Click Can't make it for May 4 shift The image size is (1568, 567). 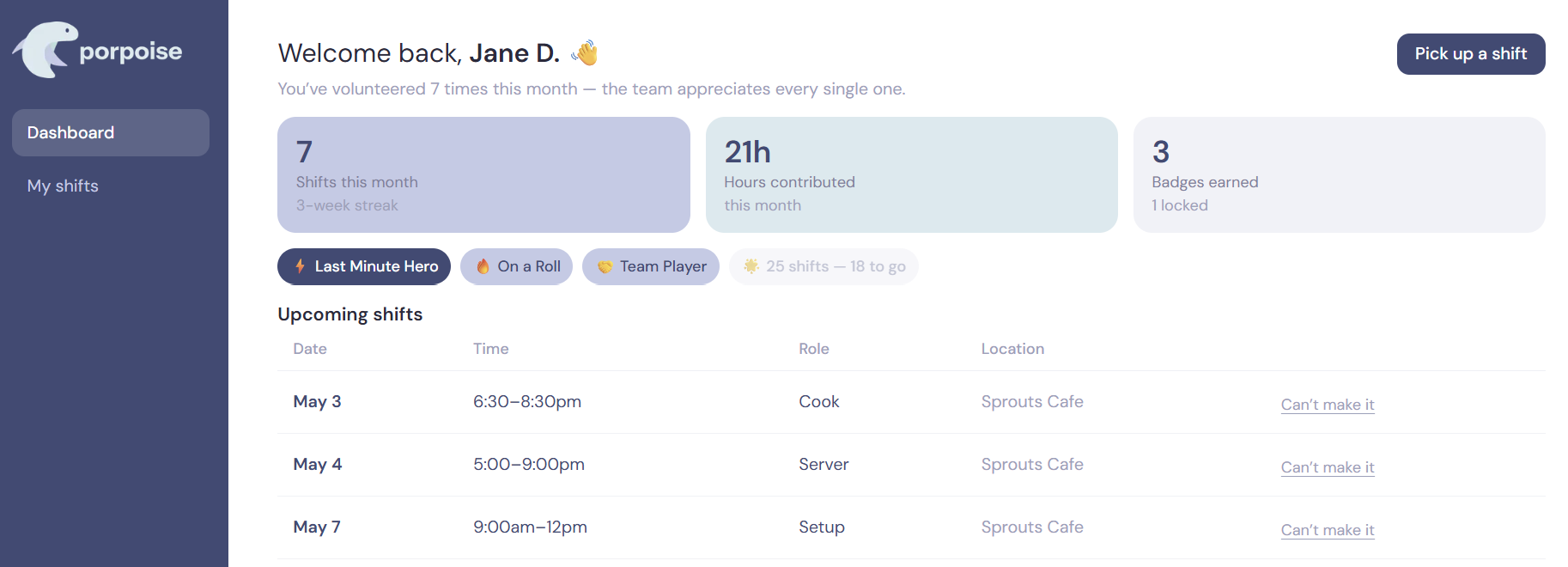coord(1328,467)
